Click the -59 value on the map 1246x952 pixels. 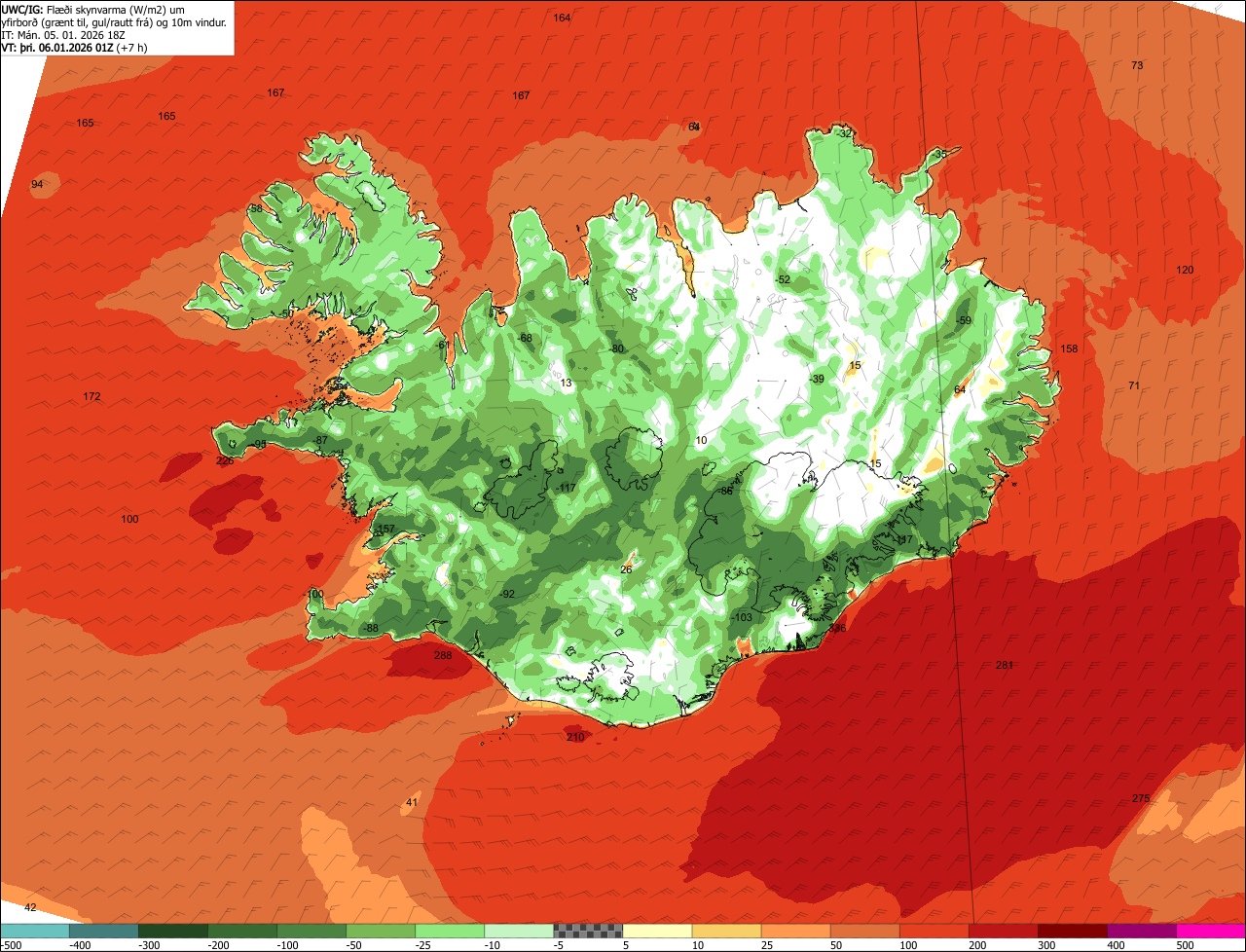[x=964, y=320]
